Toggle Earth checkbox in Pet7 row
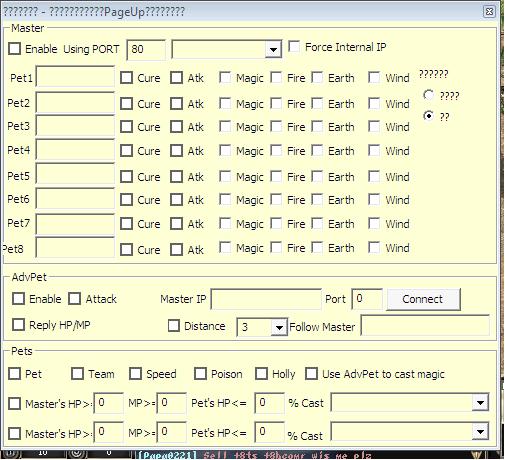Viewport: 505px width, 460px height. 317,224
